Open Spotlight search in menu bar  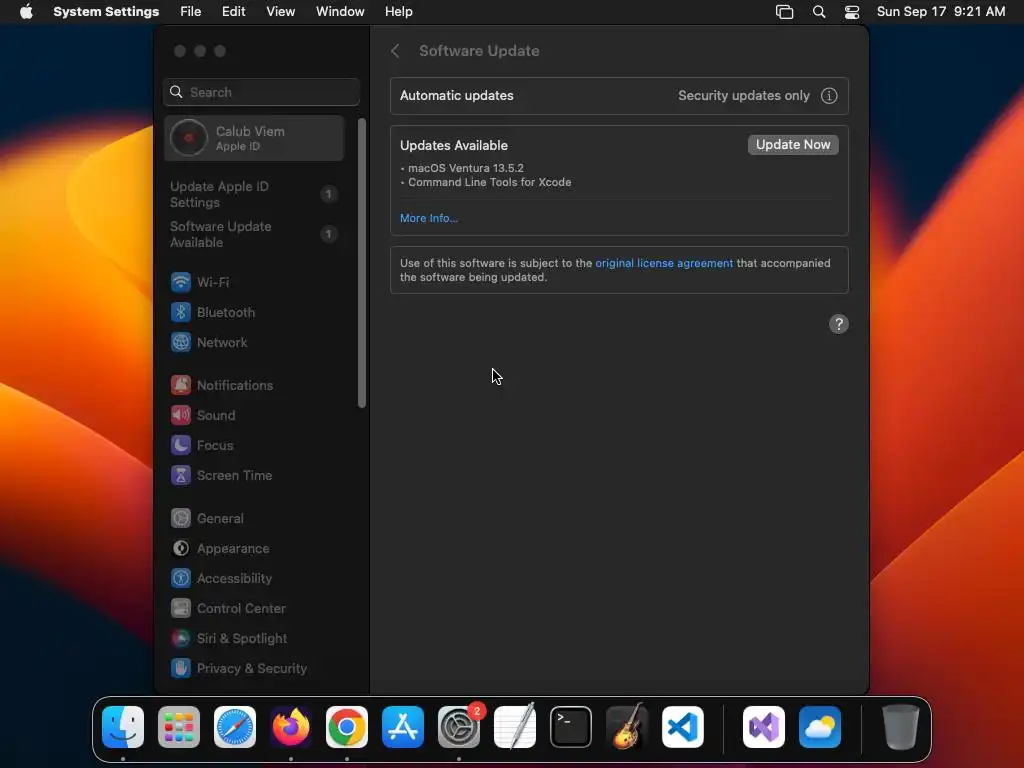[x=819, y=12]
